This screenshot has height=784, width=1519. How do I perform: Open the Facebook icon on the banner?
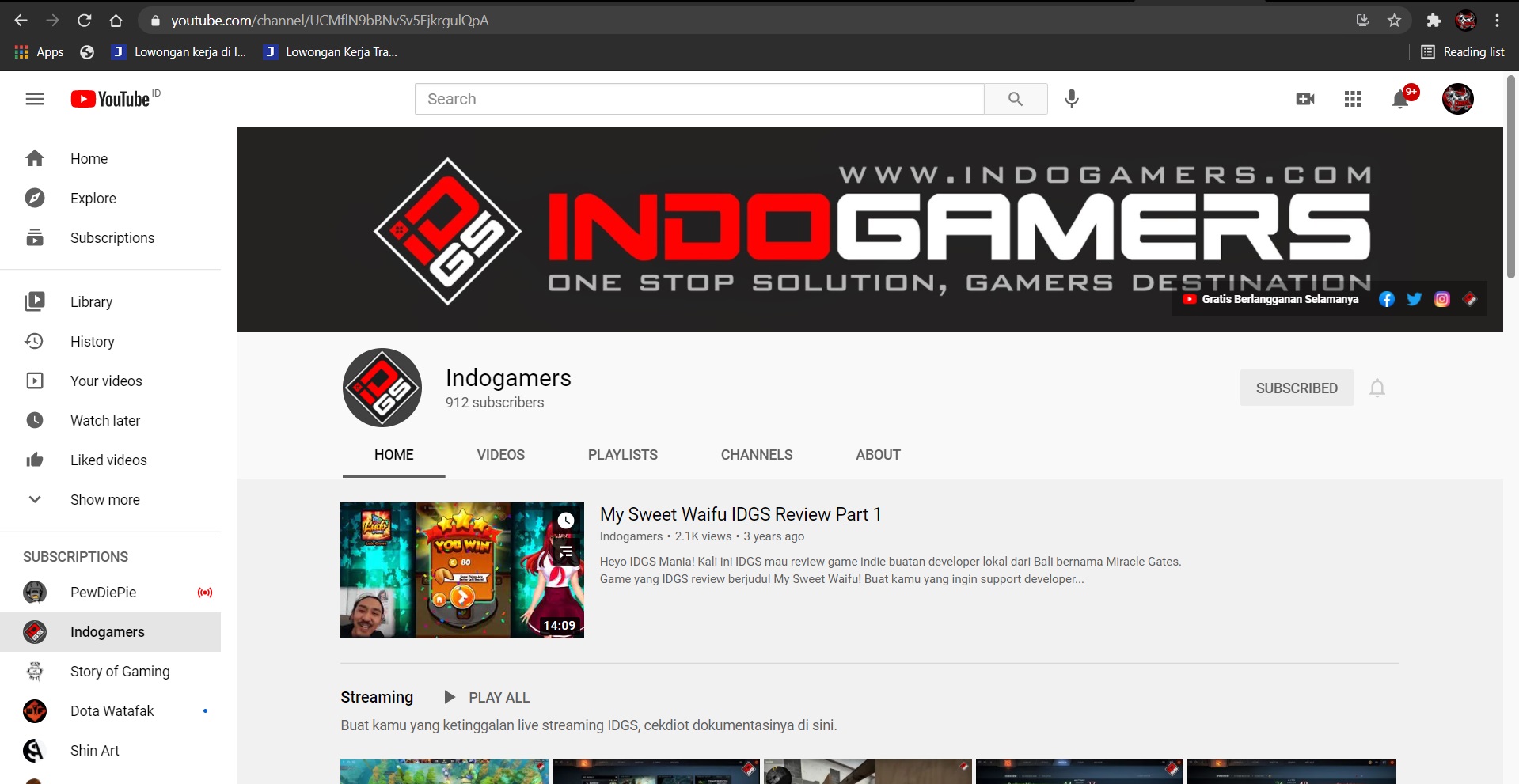(x=1387, y=299)
